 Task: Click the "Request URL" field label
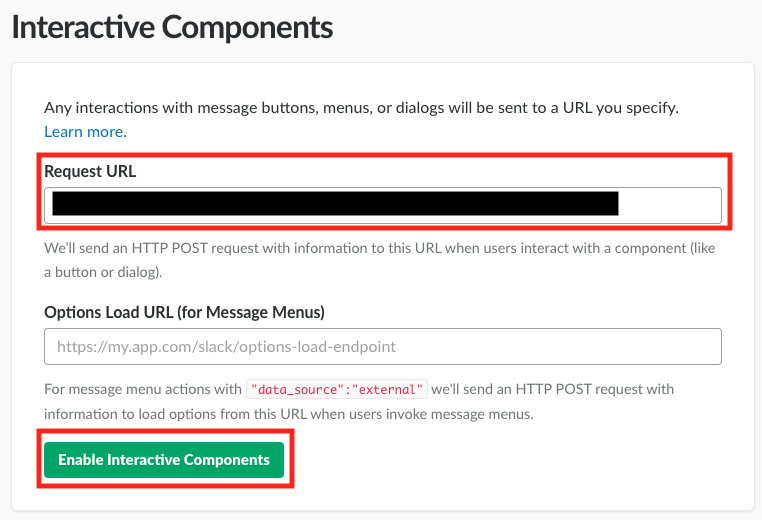click(90, 171)
